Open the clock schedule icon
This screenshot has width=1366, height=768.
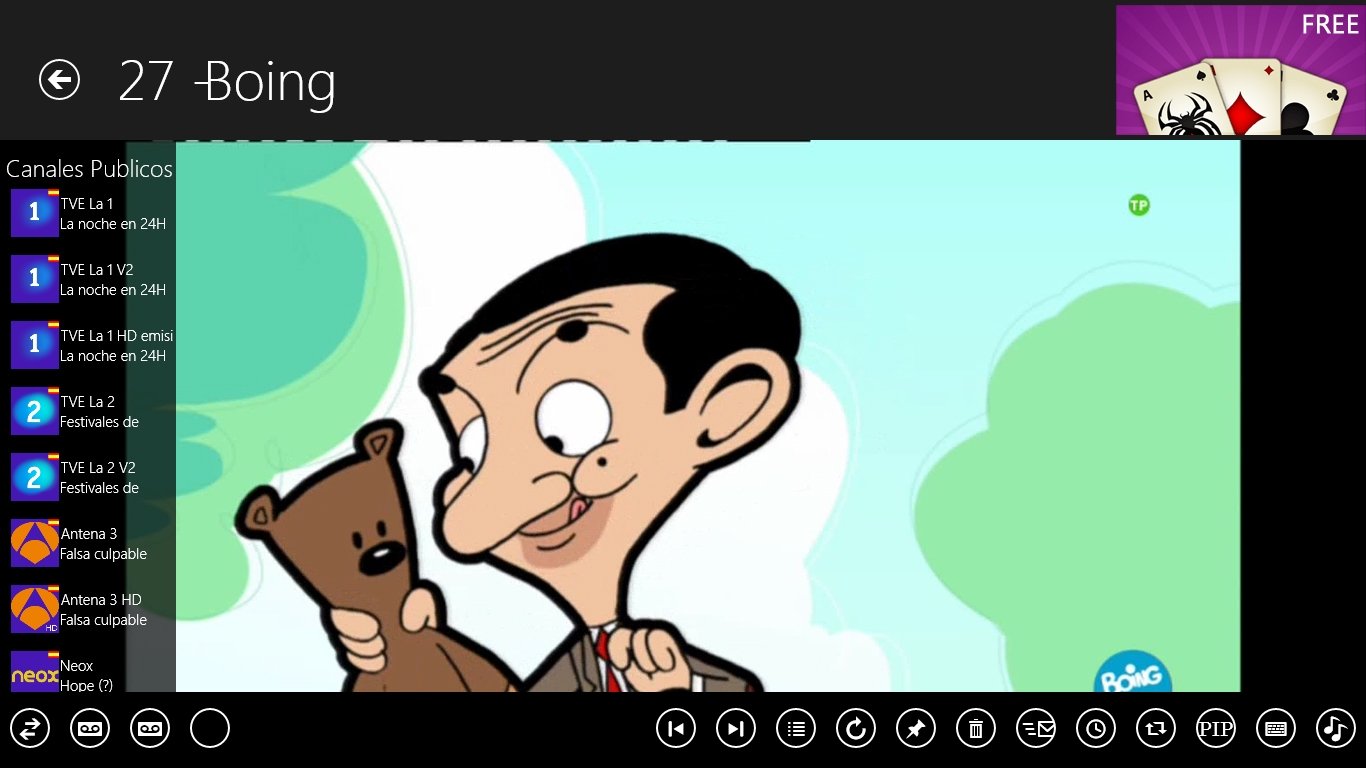pyautogui.click(x=1096, y=729)
